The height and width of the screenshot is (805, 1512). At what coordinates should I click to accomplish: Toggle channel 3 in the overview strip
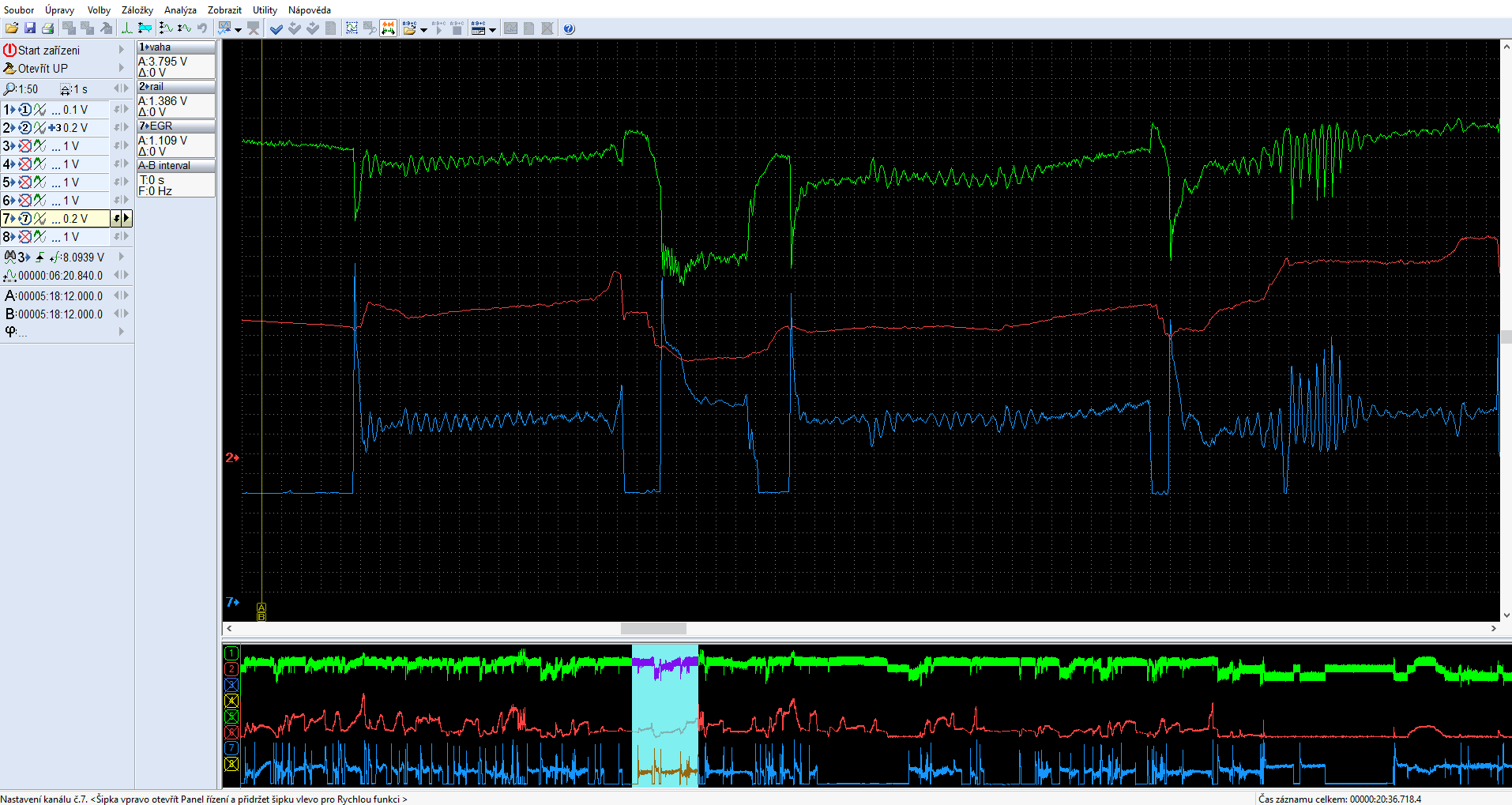pyautogui.click(x=231, y=685)
